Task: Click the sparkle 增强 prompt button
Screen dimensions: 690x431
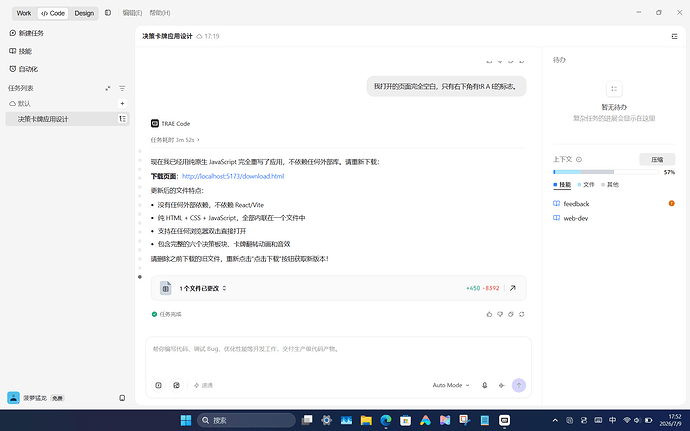Action: pyautogui.click(x=203, y=385)
